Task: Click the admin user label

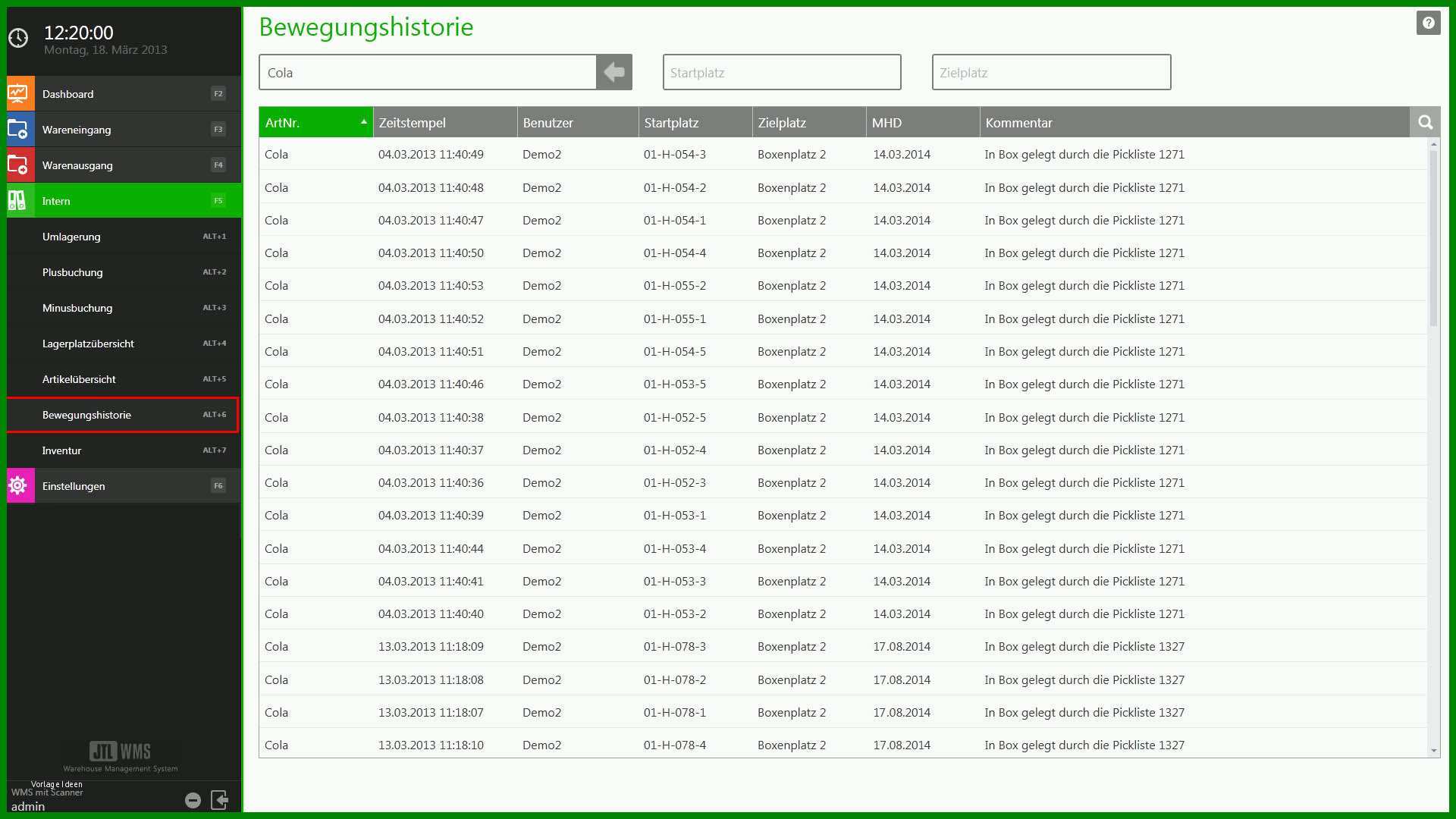Action: [x=28, y=806]
